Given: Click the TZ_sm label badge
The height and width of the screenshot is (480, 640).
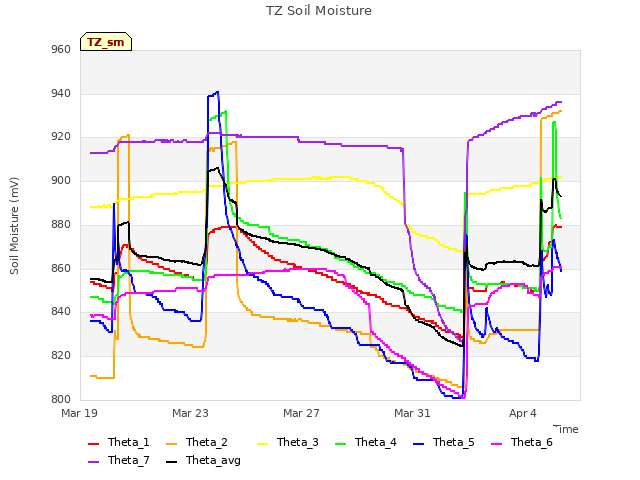Looking at the screenshot, I should [x=106, y=42].
